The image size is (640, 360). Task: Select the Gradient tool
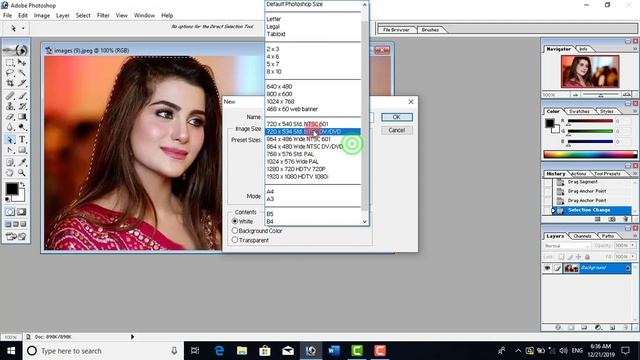(22, 117)
